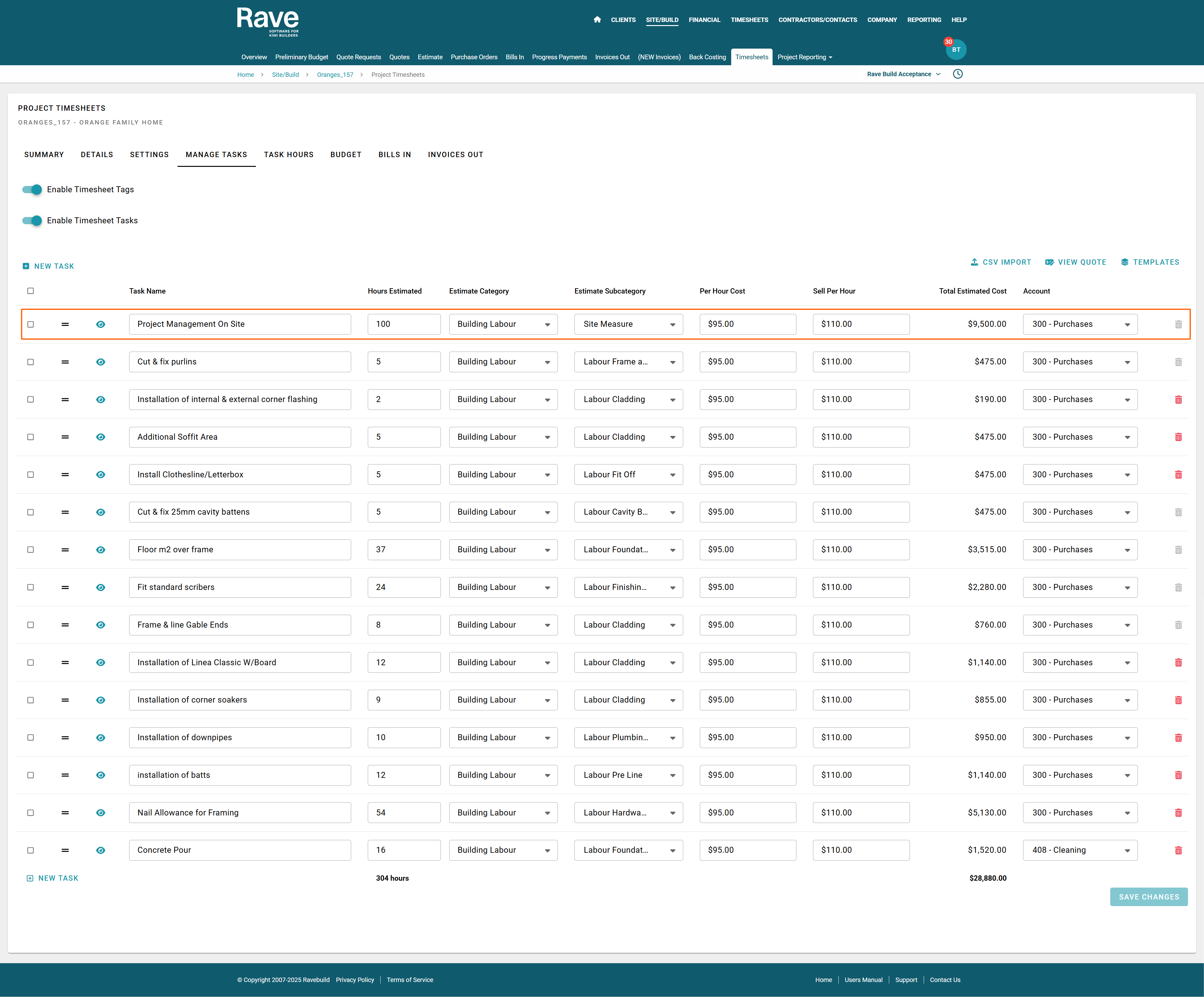Click the reorder handle for Installation of downpipes

pyautogui.click(x=65, y=737)
